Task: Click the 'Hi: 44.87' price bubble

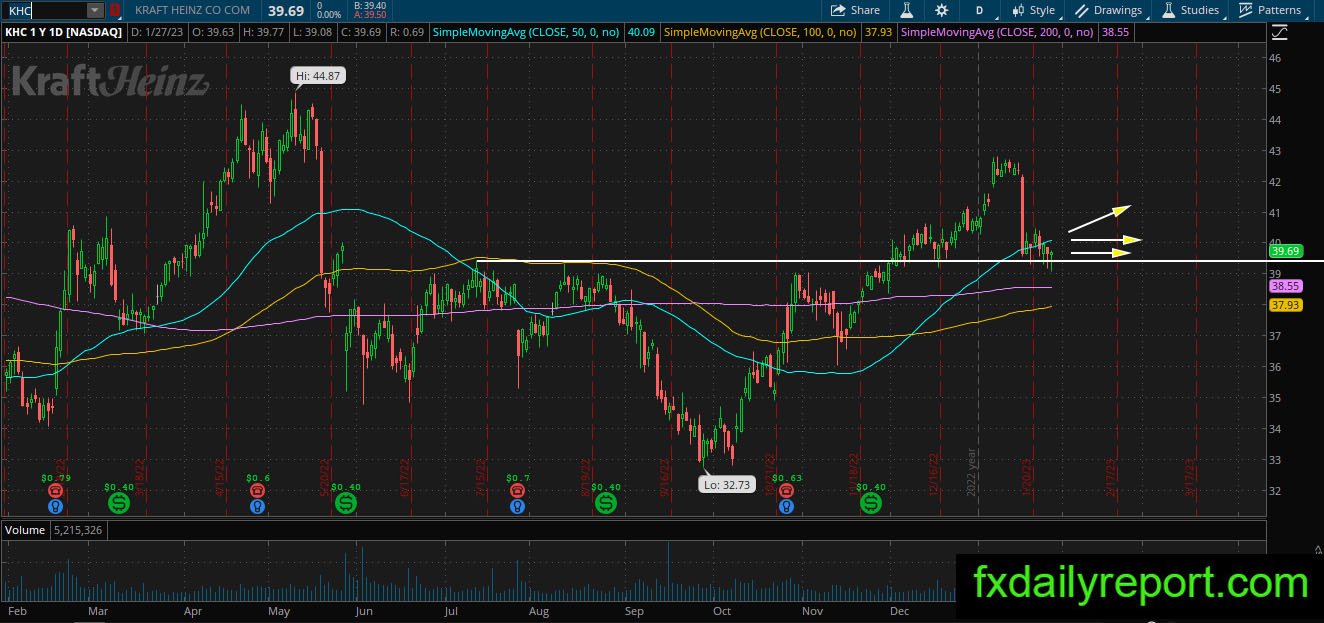Action: [x=318, y=75]
